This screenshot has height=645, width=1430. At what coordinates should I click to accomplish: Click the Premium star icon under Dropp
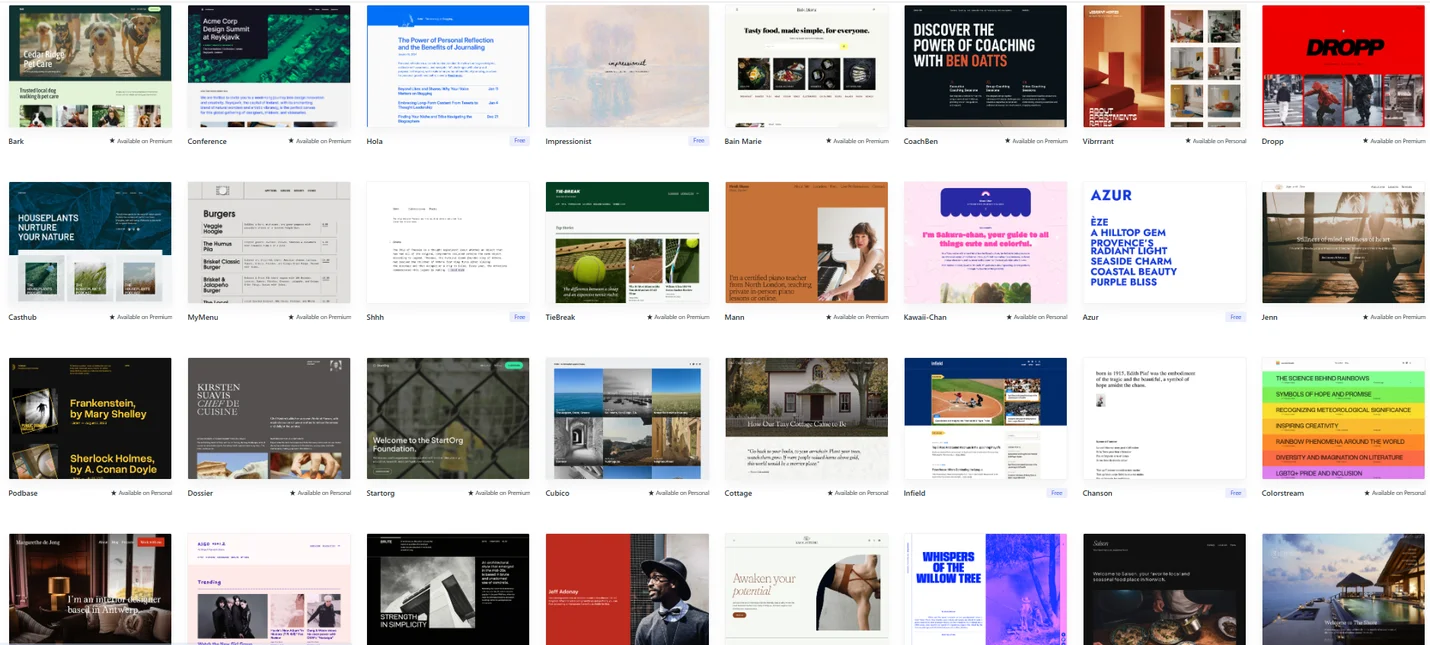click(x=1366, y=141)
